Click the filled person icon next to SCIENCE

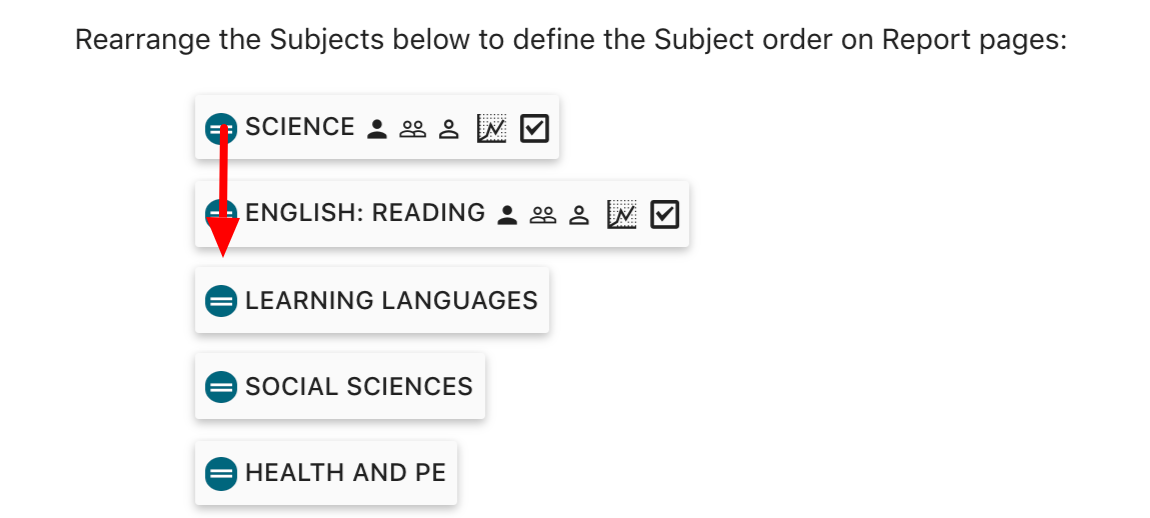coord(377,129)
